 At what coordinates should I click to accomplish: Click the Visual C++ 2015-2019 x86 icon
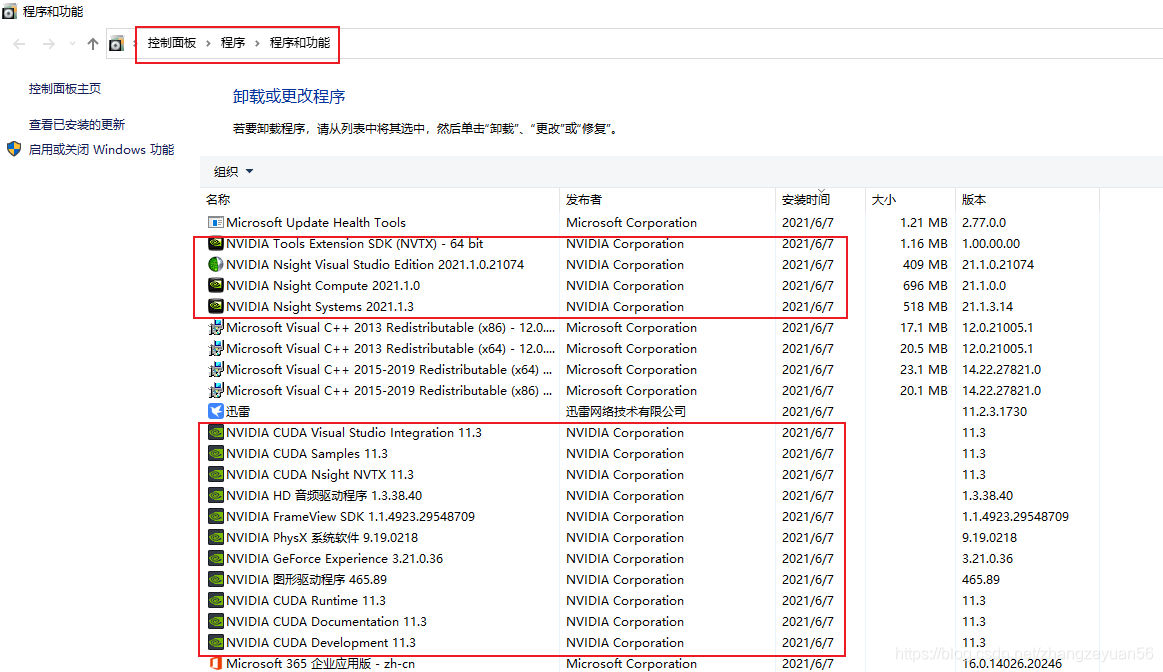coord(216,391)
